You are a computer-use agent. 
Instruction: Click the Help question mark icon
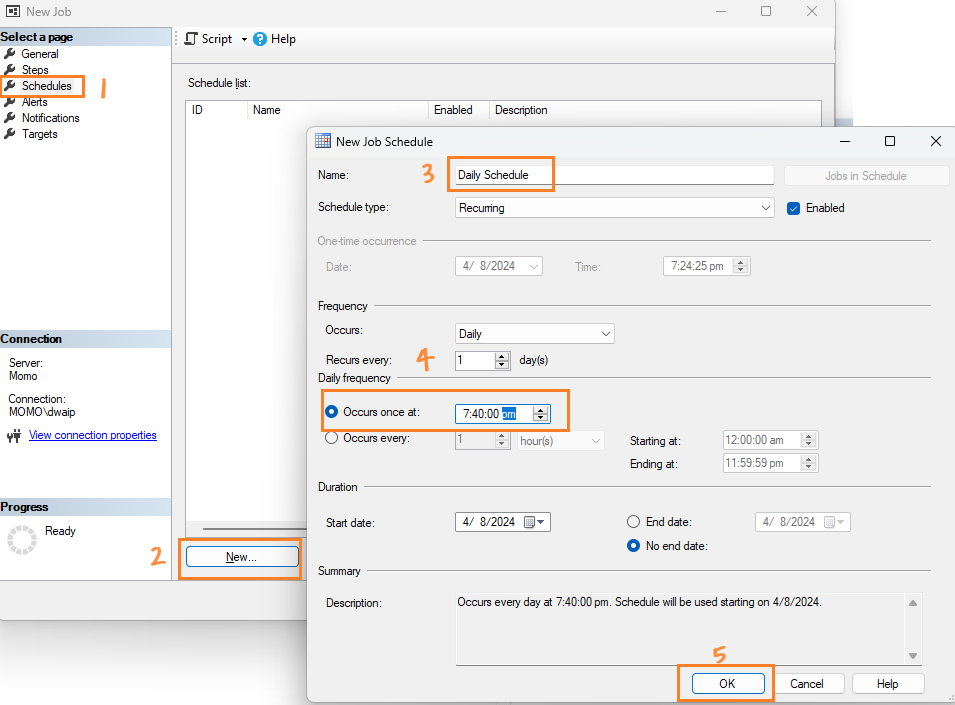click(260, 39)
